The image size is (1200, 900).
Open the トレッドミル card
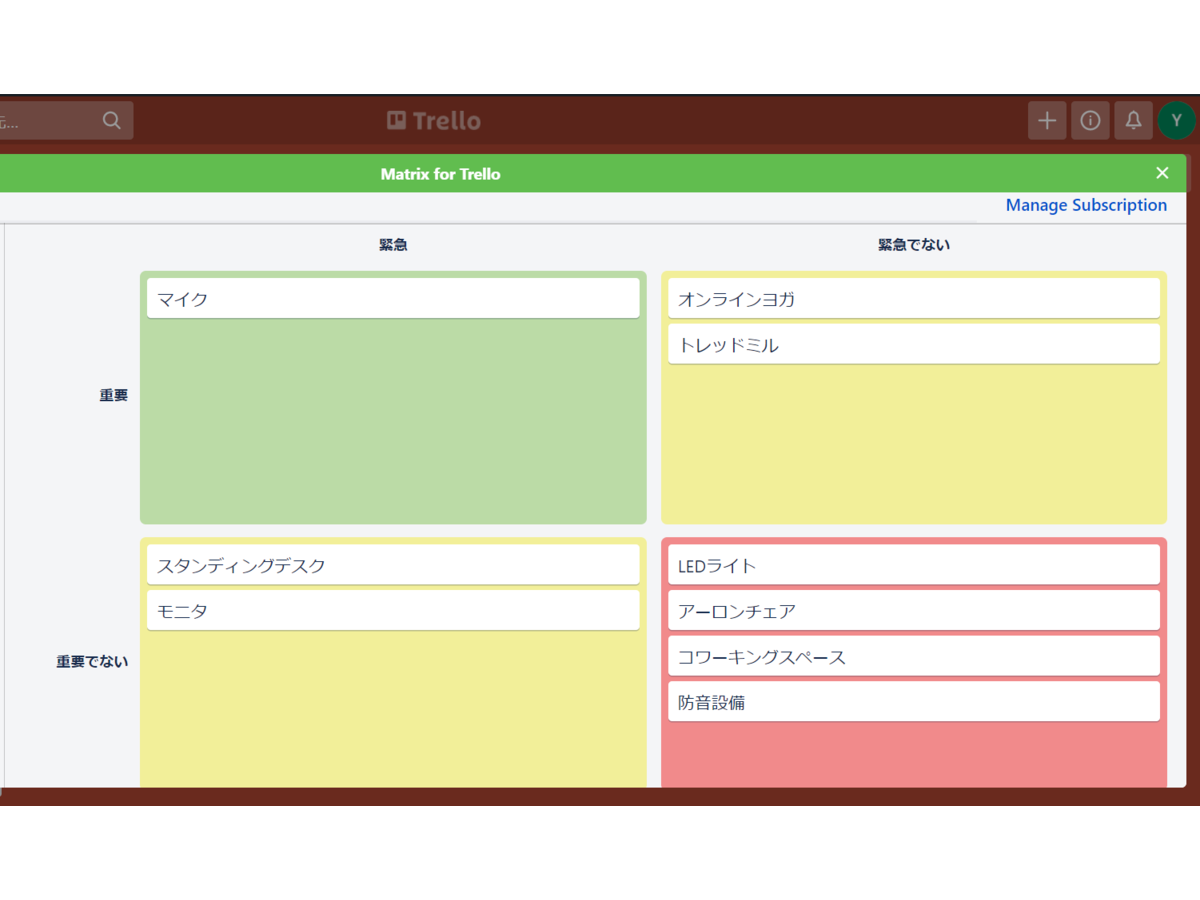coord(914,344)
